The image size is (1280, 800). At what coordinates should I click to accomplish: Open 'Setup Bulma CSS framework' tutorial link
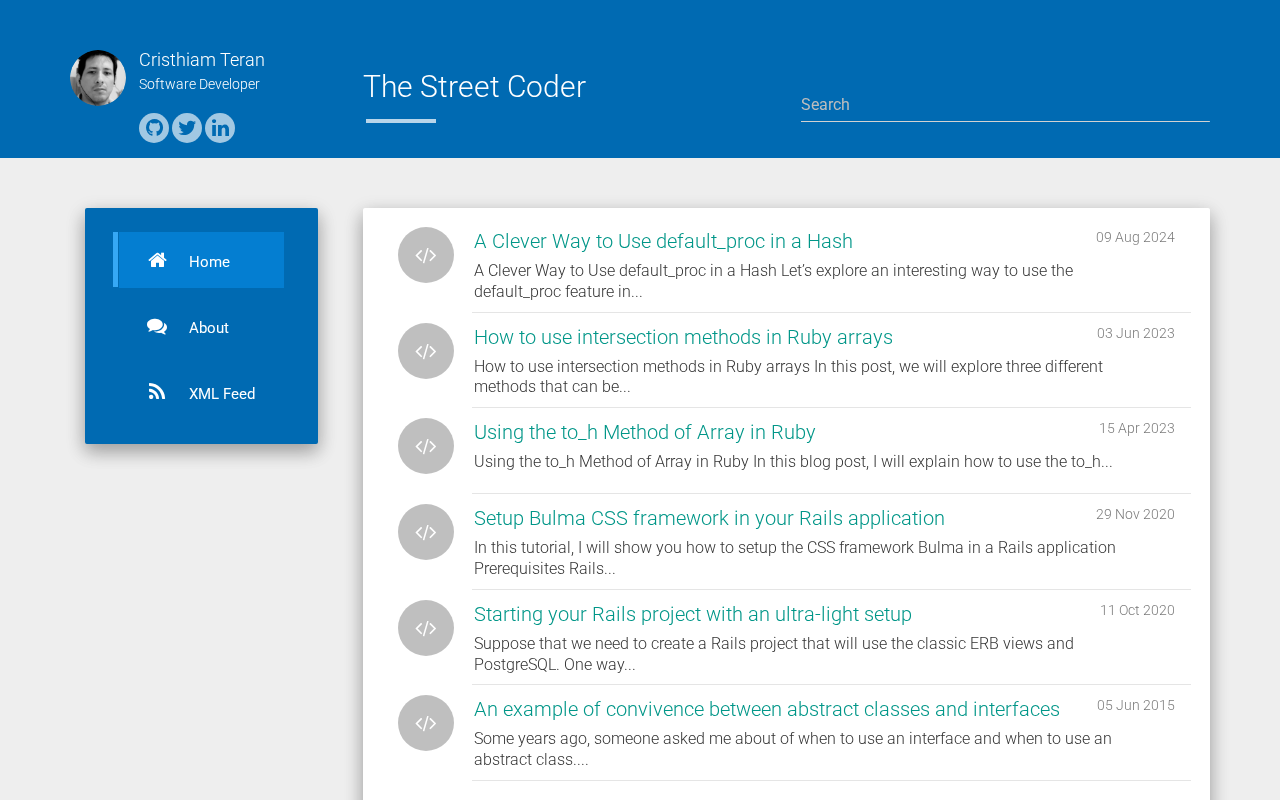(709, 518)
